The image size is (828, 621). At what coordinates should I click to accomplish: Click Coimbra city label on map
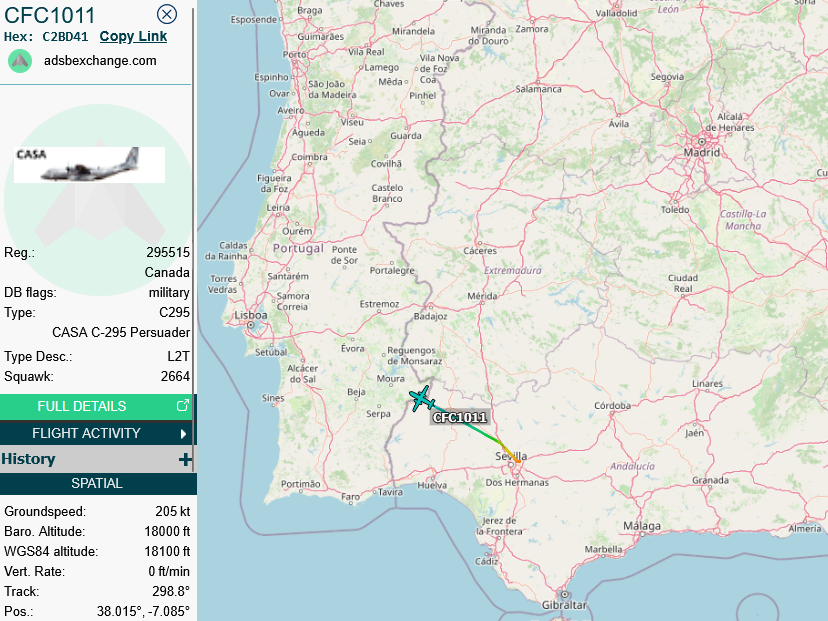coord(309,157)
